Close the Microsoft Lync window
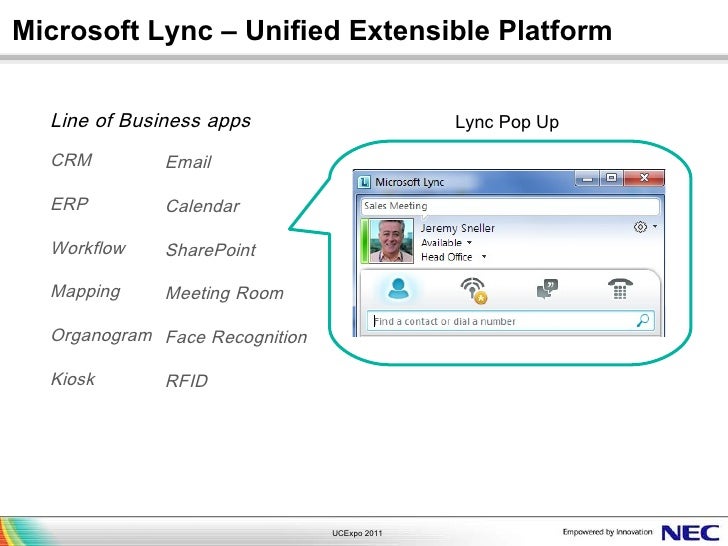 coord(644,178)
